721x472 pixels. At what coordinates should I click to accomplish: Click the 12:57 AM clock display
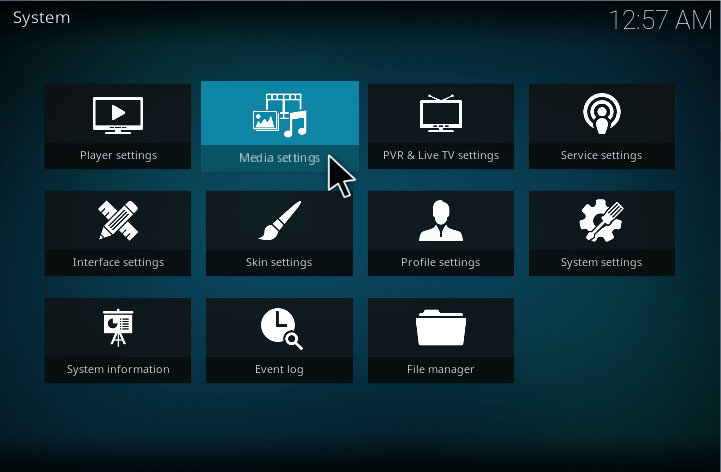pyautogui.click(x=660, y=20)
